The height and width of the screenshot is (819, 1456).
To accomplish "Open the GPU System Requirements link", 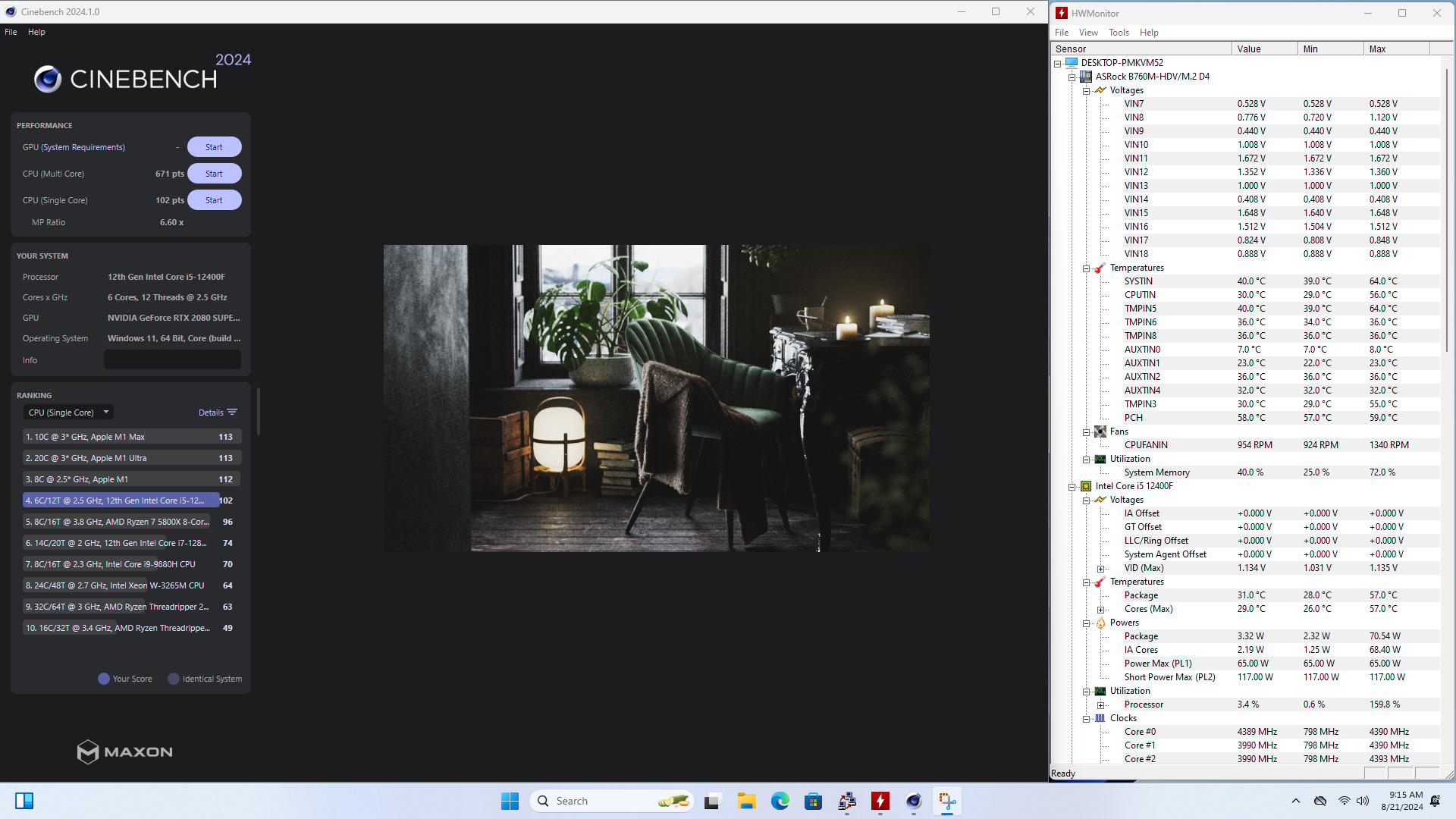I will [x=83, y=147].
